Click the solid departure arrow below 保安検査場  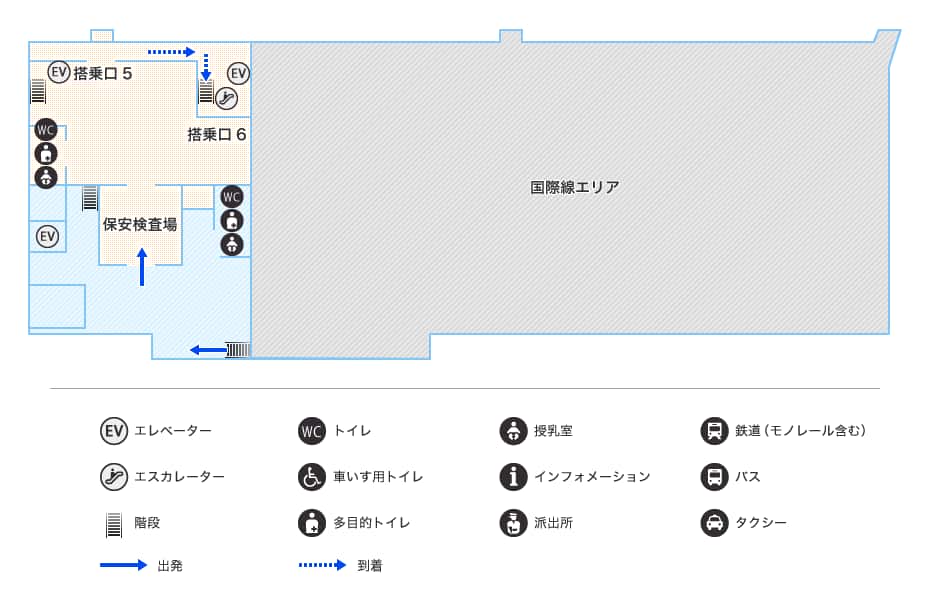[x=142, y=267]
